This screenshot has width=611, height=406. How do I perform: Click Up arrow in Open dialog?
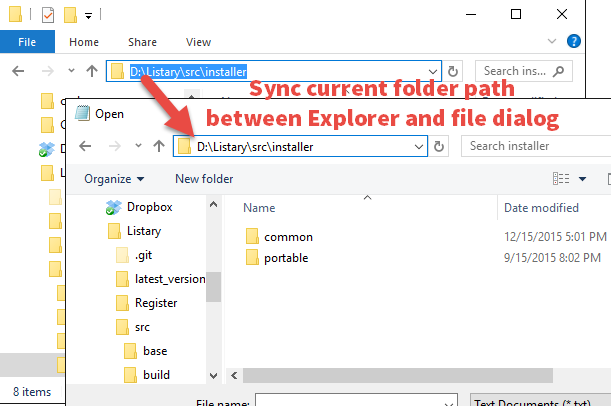pyautogui.click(x=158, y=146)
